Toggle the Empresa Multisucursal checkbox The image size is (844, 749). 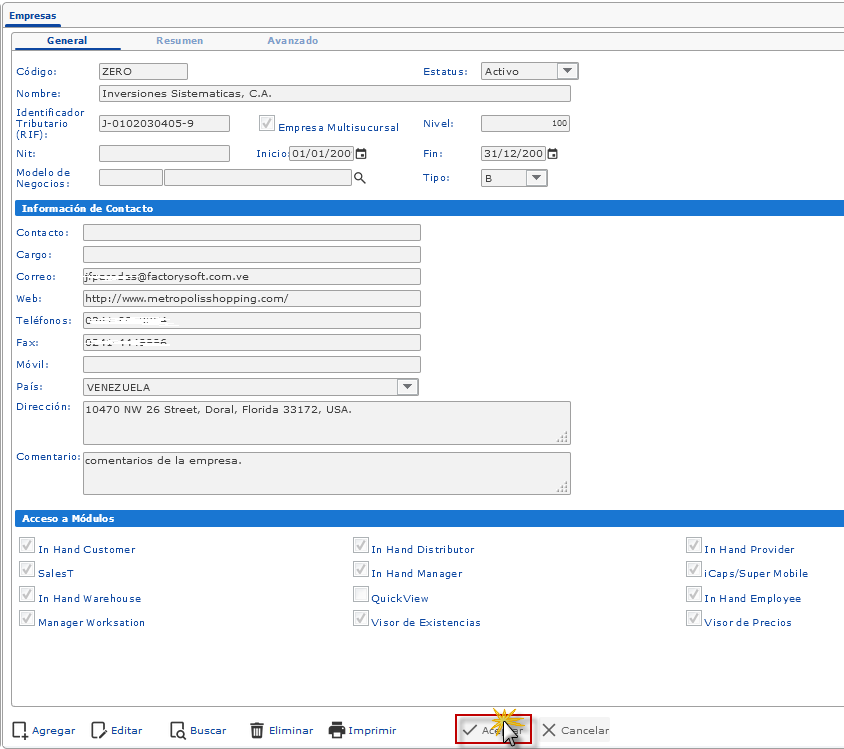(x=267, y=124)
